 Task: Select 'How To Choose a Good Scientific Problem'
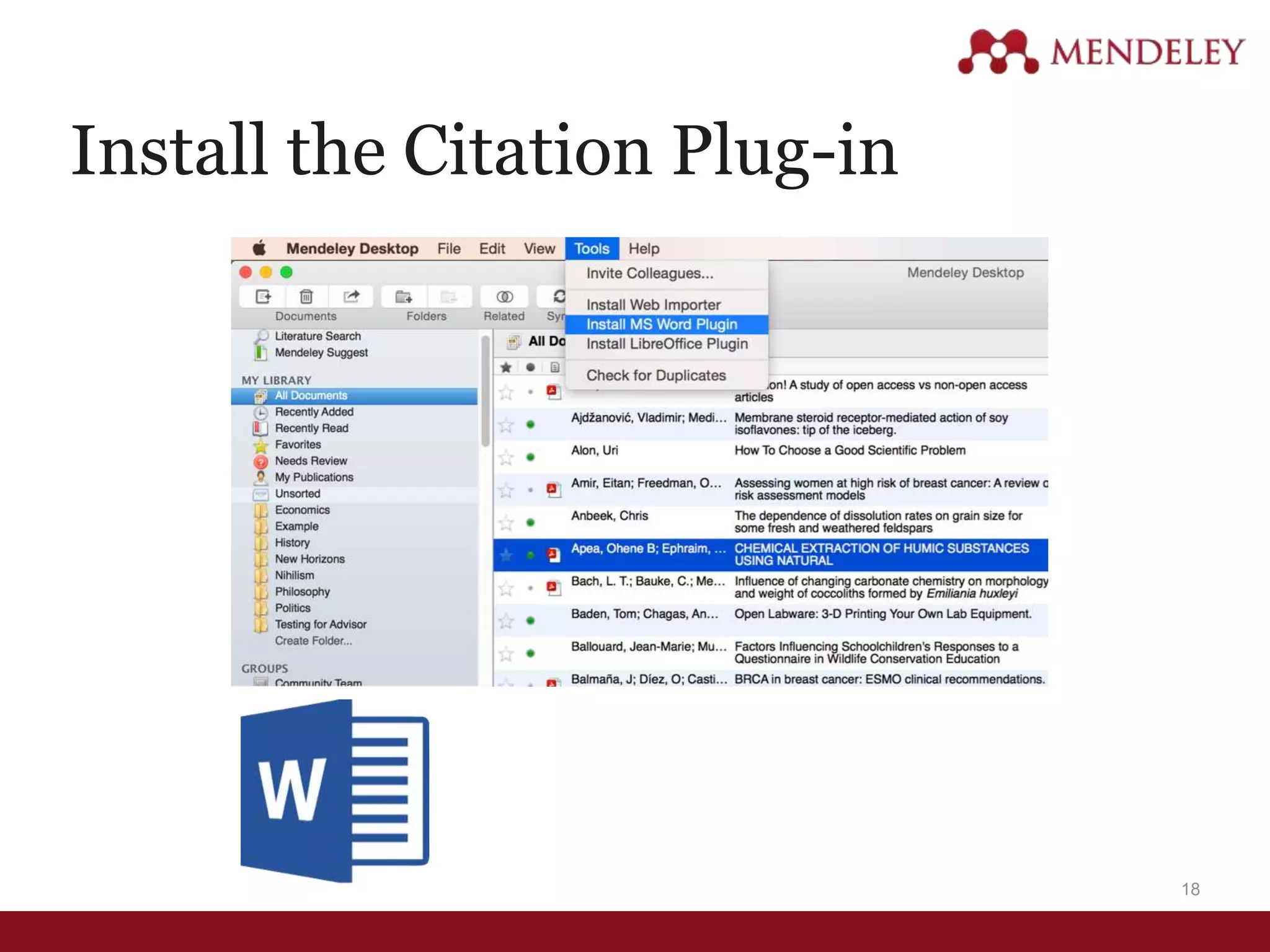coord(850,451)
